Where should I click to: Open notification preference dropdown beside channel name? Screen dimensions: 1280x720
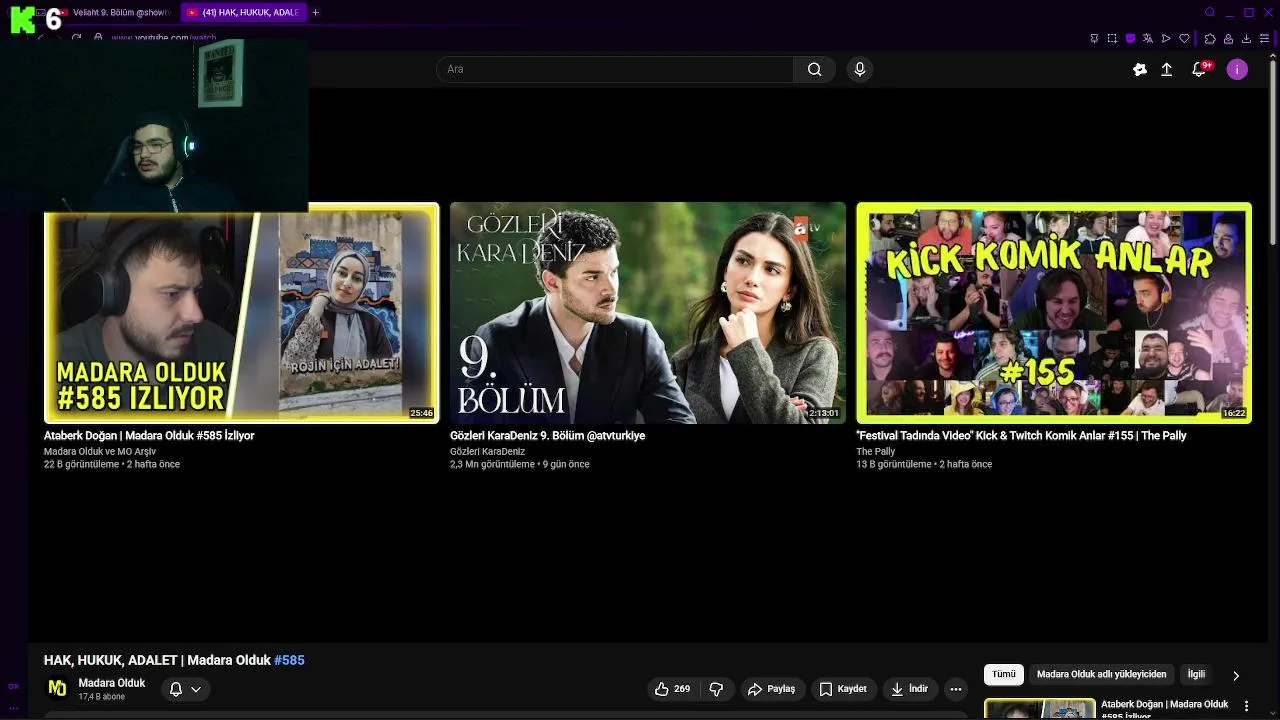click(185, 689)
